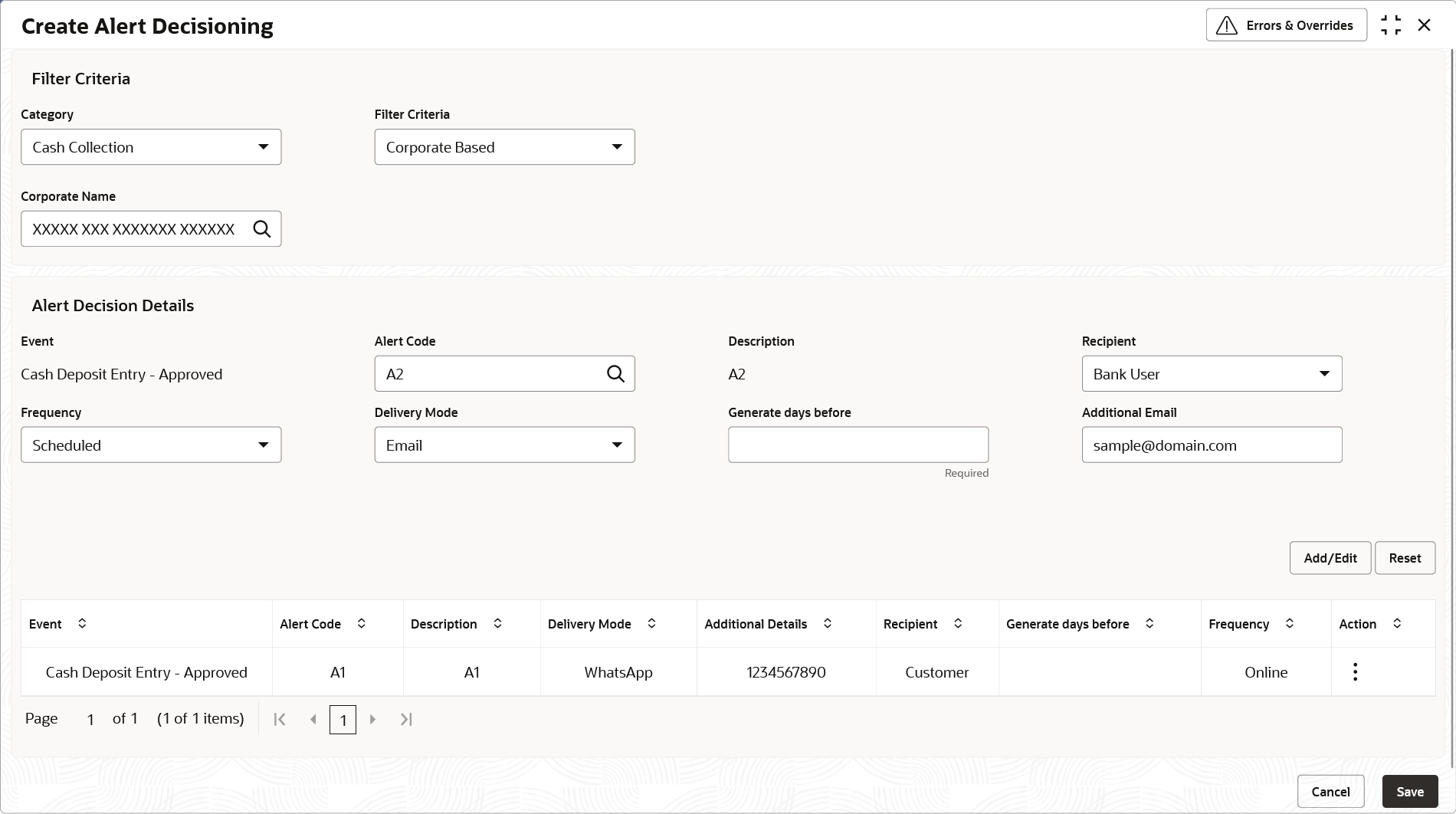Sort table by Frequency column
1456x814 pixels.
tap(1290, 623)
